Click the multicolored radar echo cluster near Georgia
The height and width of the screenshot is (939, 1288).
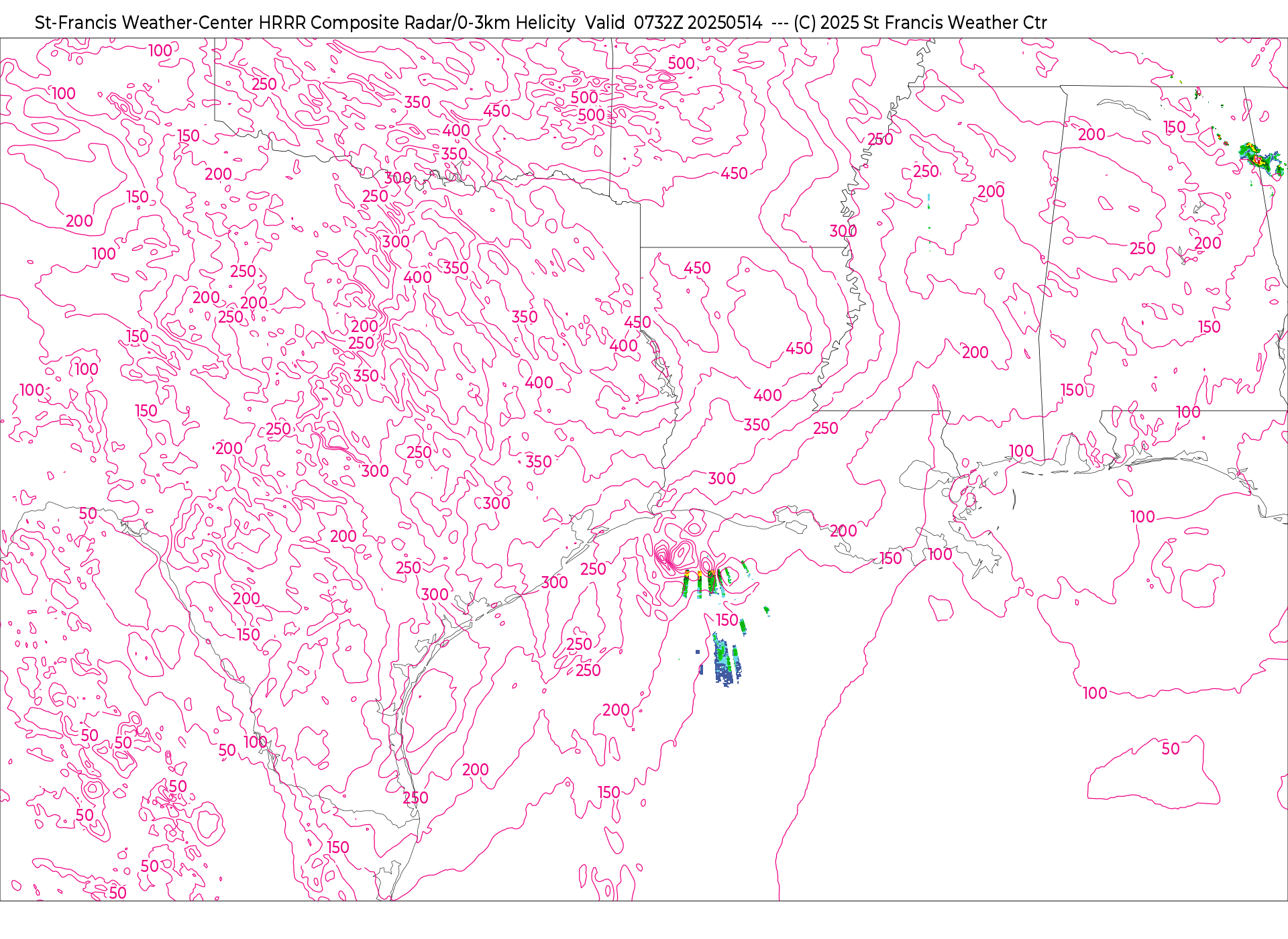tap(1261, 159)
